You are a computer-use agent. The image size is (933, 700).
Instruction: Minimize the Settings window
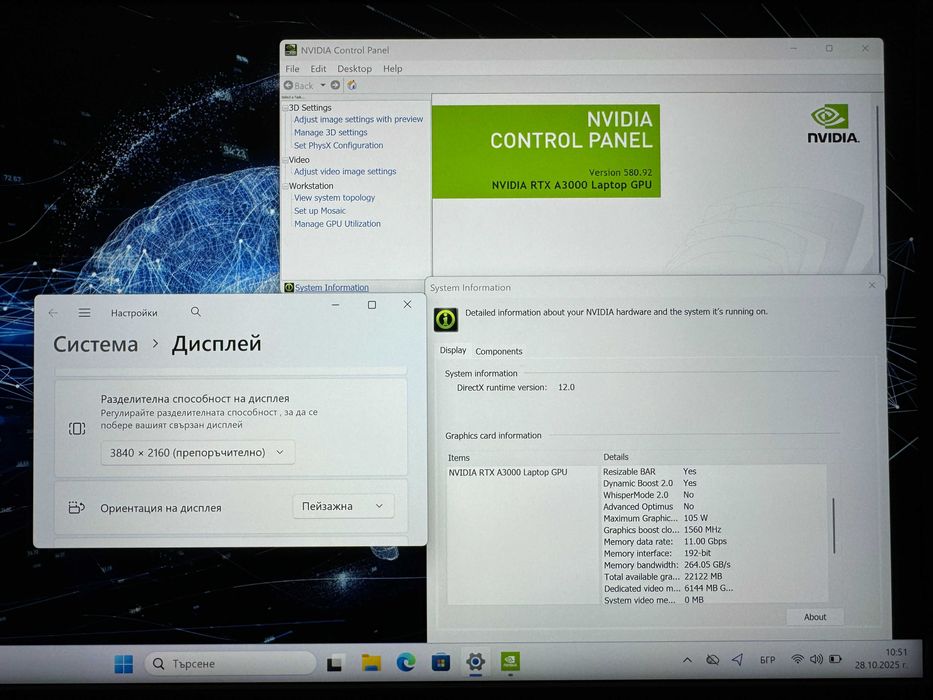[x=336, y=305]
